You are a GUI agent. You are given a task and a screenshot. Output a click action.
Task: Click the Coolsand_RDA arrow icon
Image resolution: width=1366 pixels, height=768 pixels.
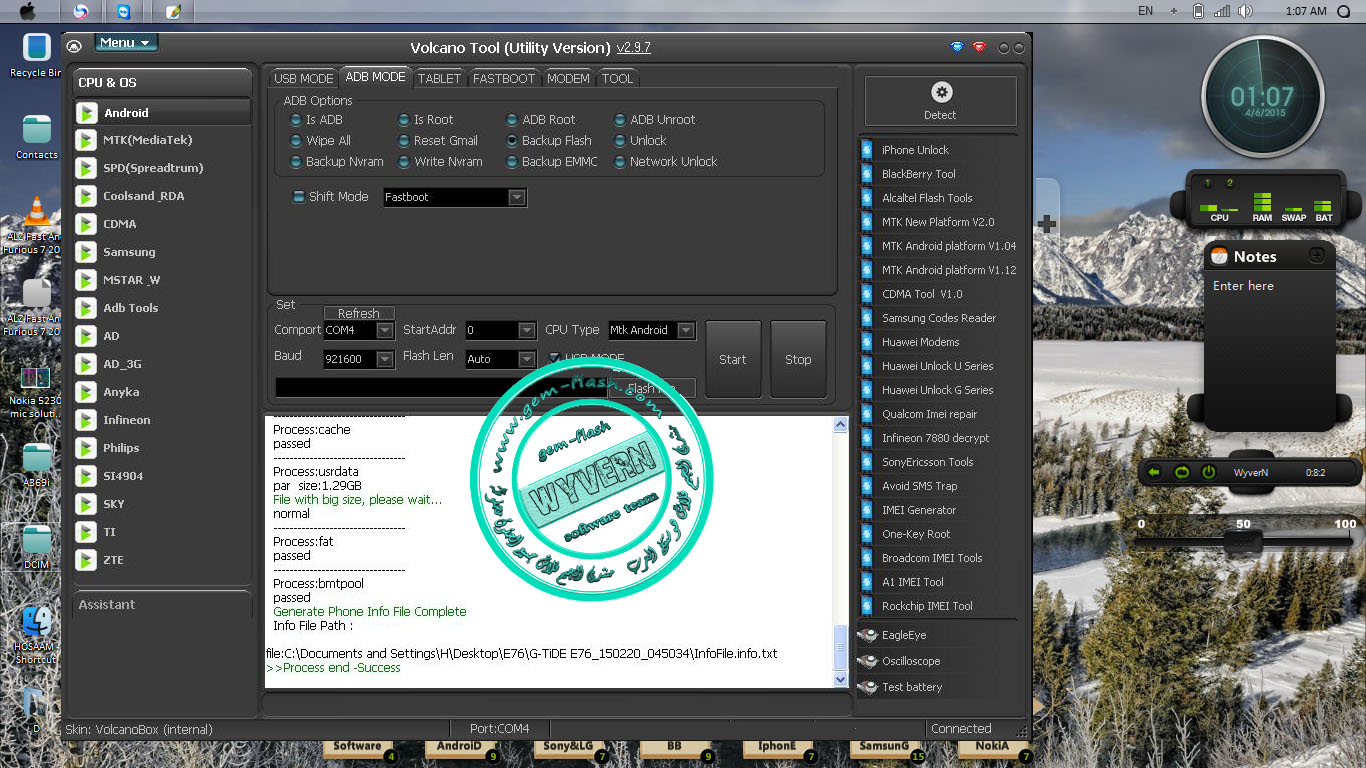click(87, 197)
